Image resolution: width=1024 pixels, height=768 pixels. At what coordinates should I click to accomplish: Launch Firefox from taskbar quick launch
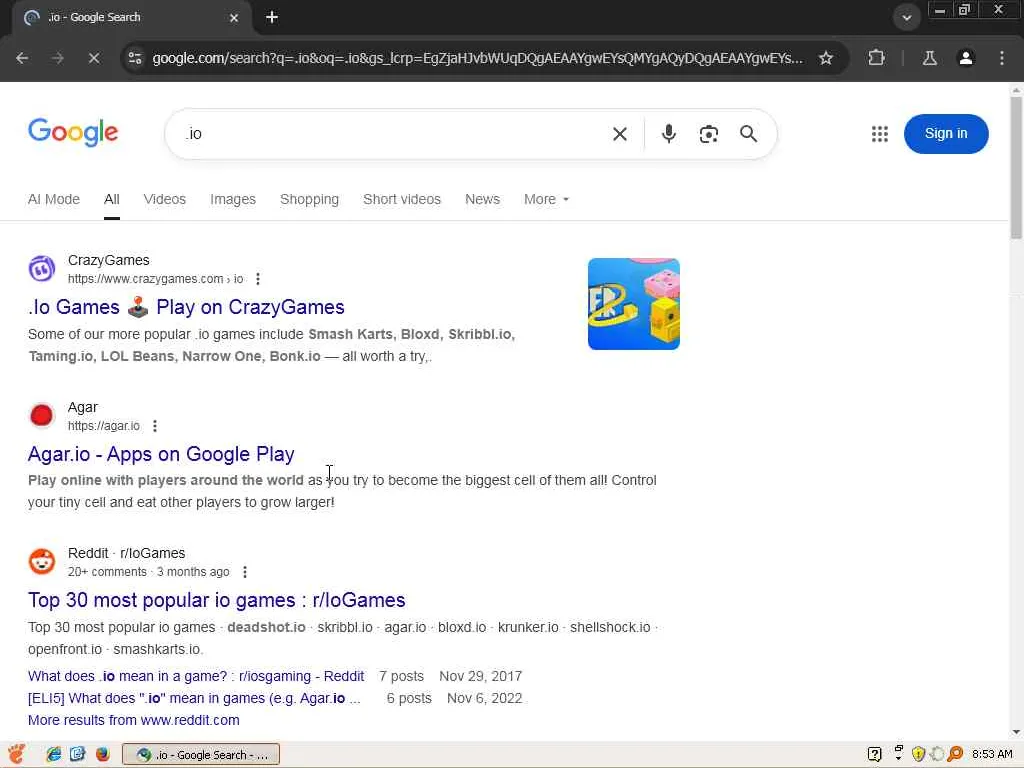click(x=103, y=754)
